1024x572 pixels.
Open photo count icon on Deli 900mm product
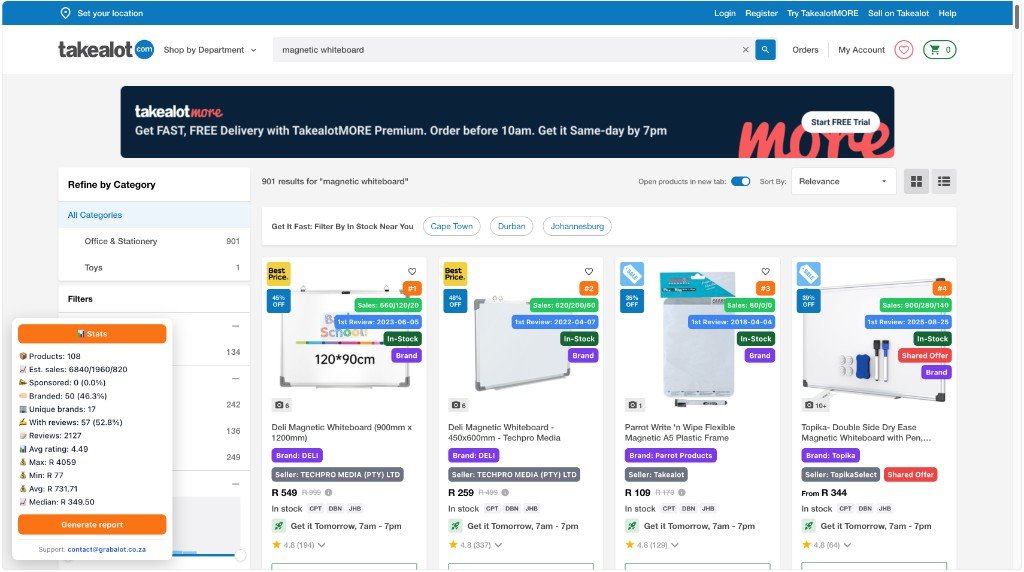pos(282,405)
